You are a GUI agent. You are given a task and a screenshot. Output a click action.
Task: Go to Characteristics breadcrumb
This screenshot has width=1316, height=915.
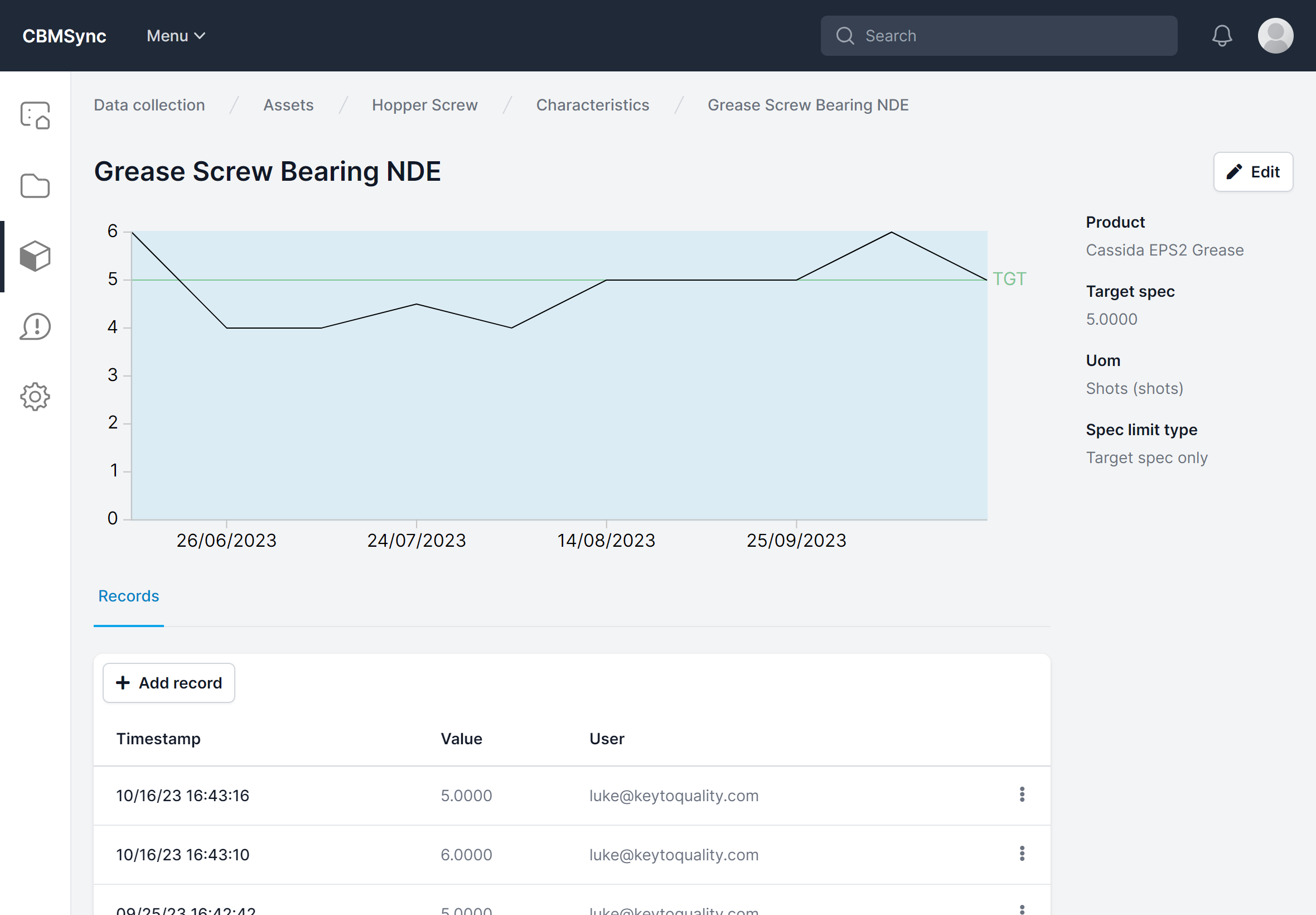pos(592,105)
